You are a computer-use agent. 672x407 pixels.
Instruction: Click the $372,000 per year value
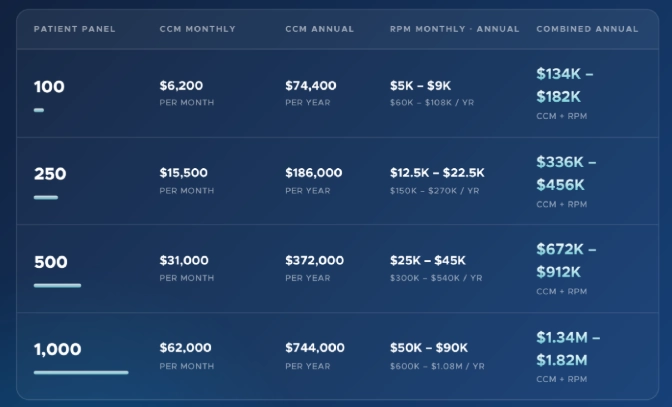[313, 260]
